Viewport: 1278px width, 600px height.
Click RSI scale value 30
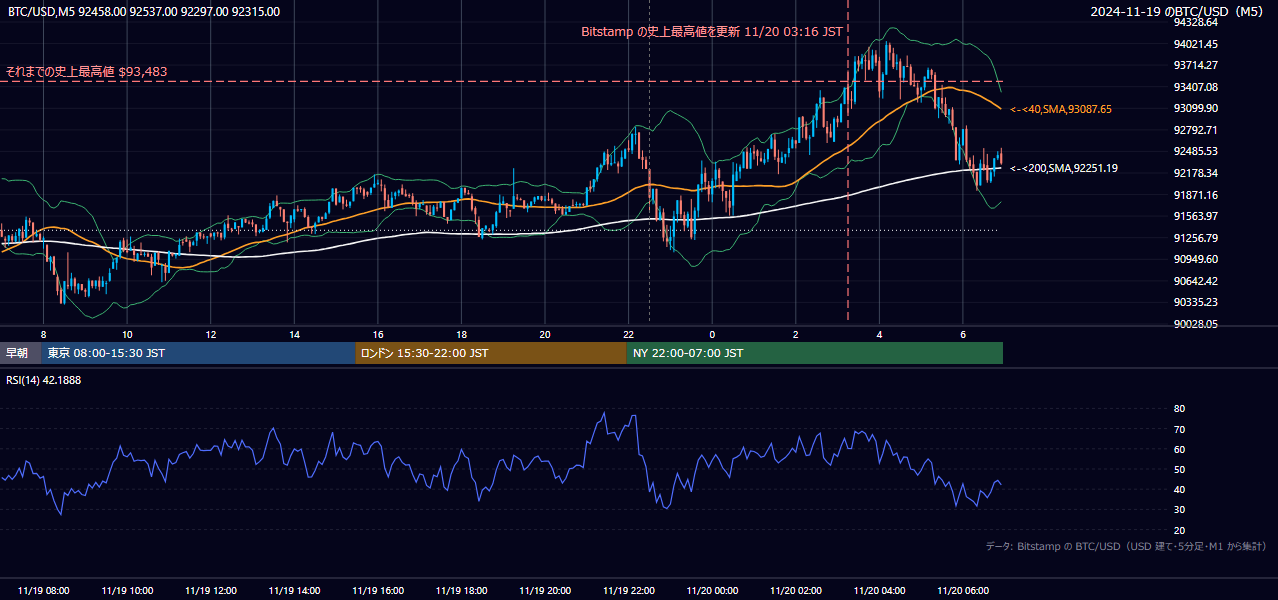click(x=1179, y=510)
